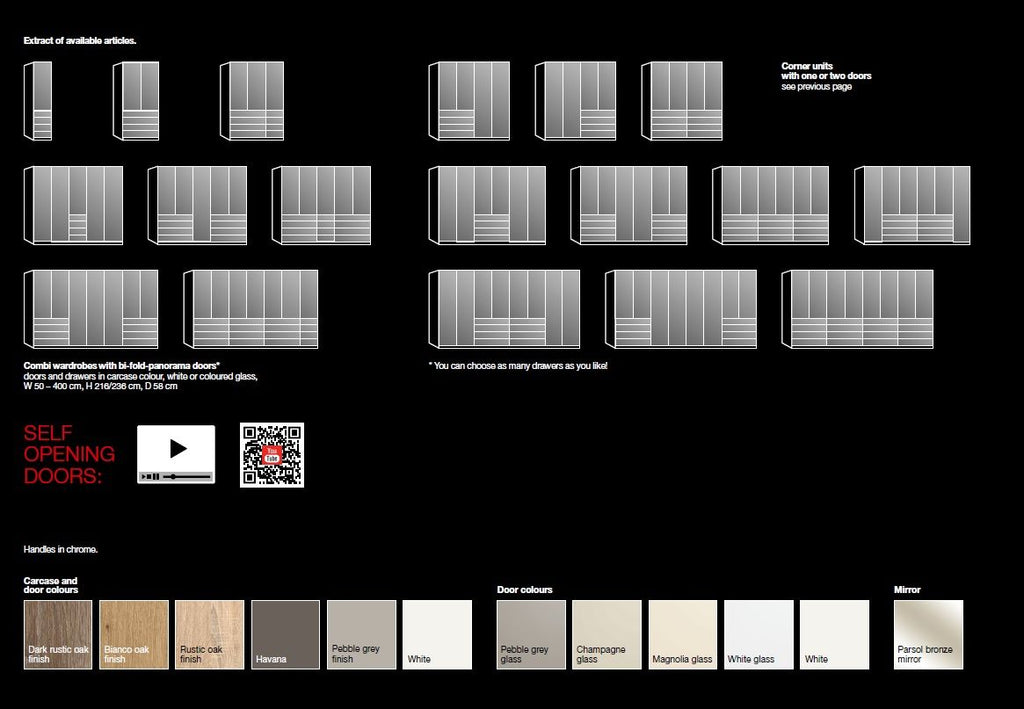The width and height of the screenshot is (1024, 709).
Task: Click the Extract of available articles heading
Action: coord(80,40)
